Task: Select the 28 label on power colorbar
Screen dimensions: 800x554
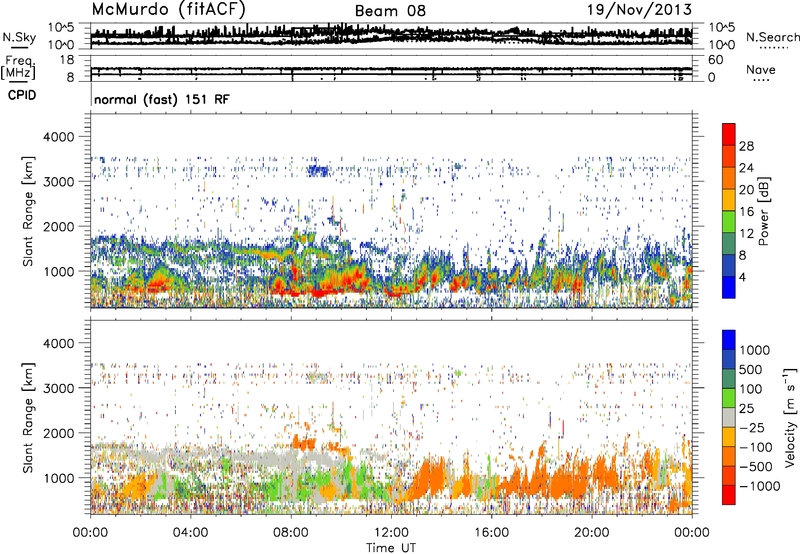Action: [746, 146]
